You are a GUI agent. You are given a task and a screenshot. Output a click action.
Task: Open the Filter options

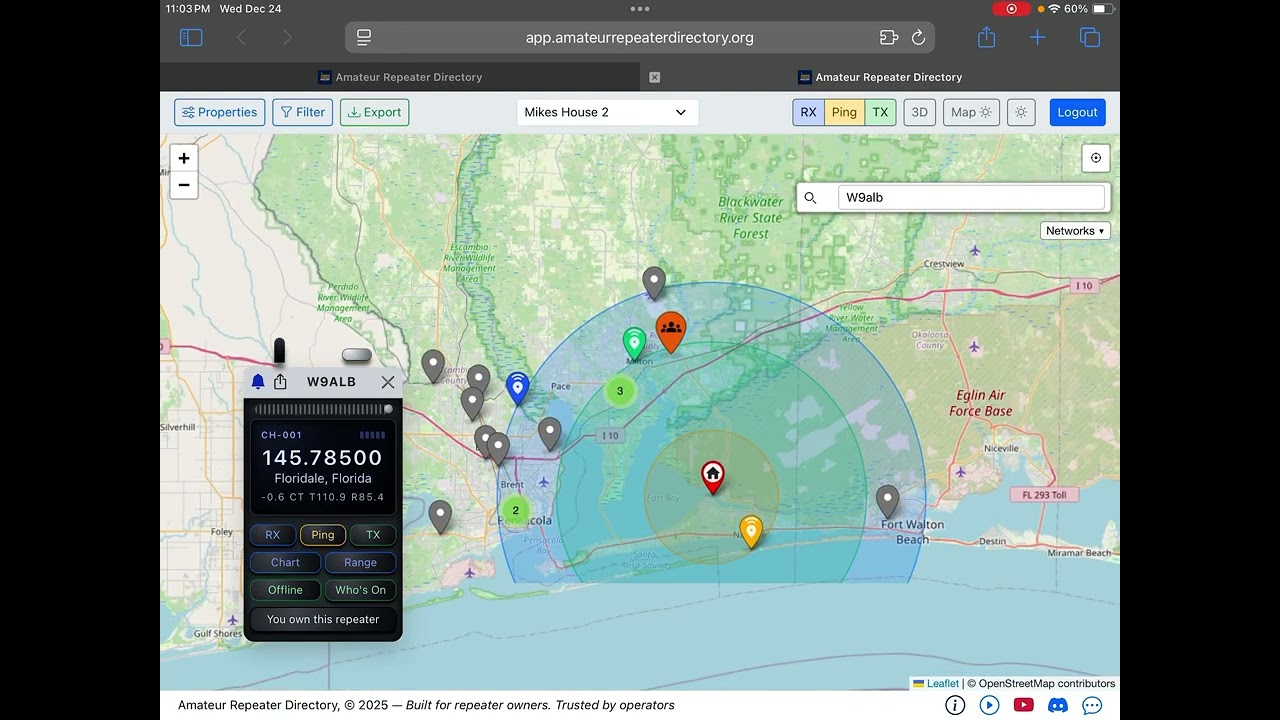[x=302, y=112]
